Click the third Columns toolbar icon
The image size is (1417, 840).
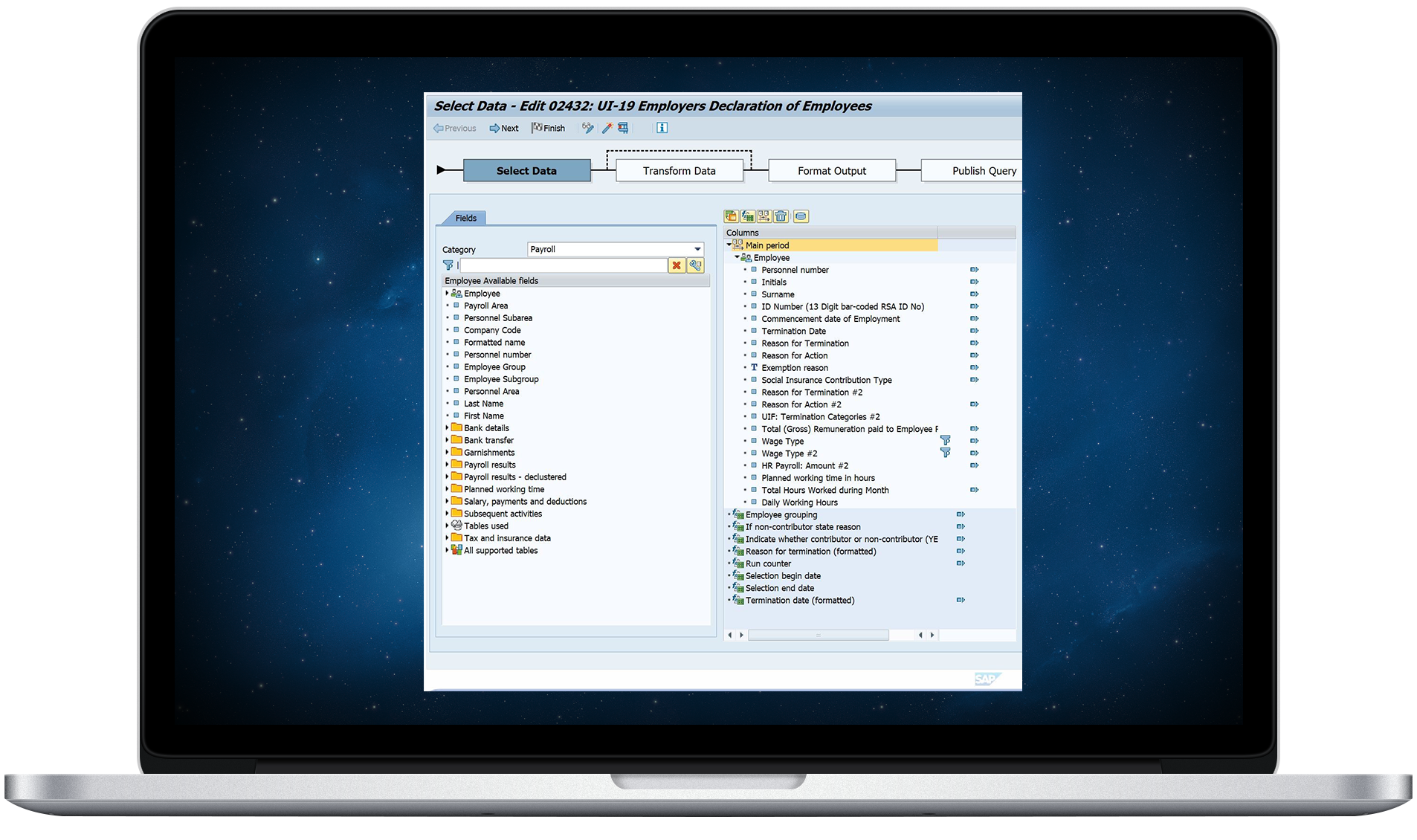[764, 216]
